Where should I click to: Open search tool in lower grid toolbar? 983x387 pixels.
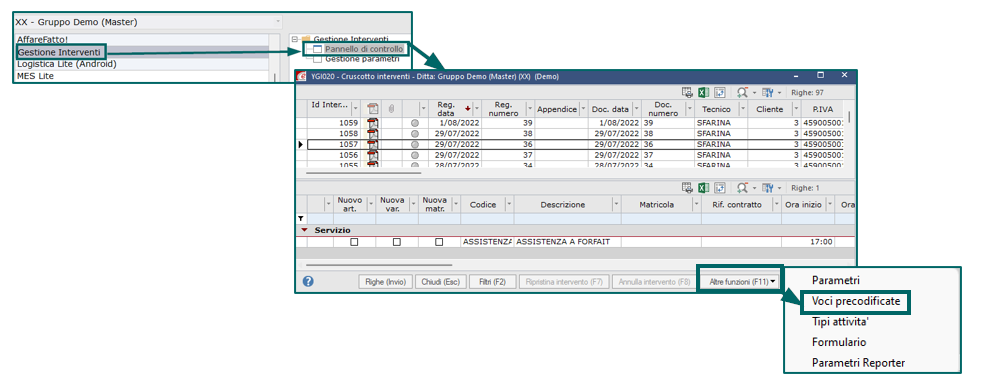tap(742, 188)
